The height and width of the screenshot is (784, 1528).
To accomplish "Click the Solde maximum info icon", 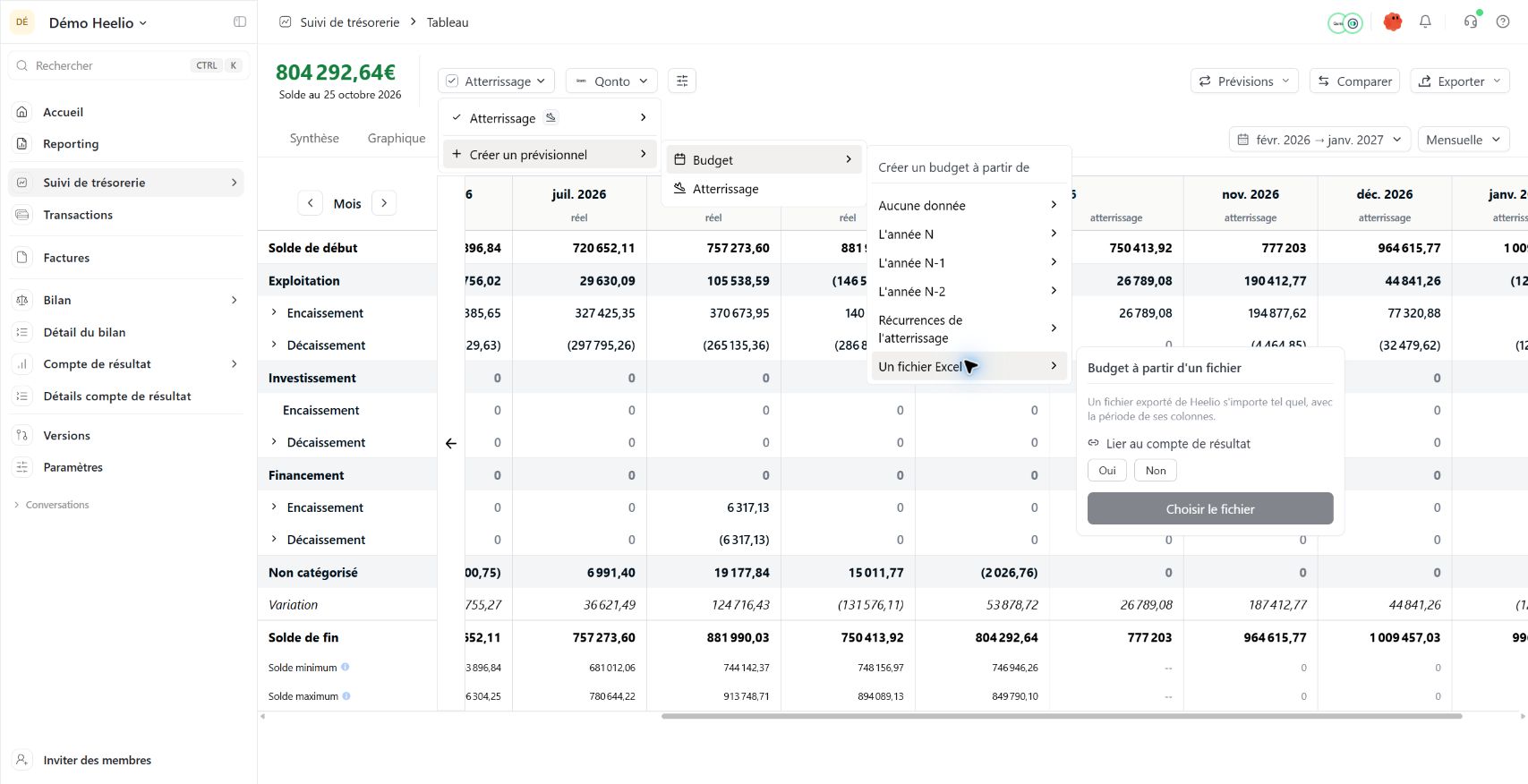I will point(346,695).
